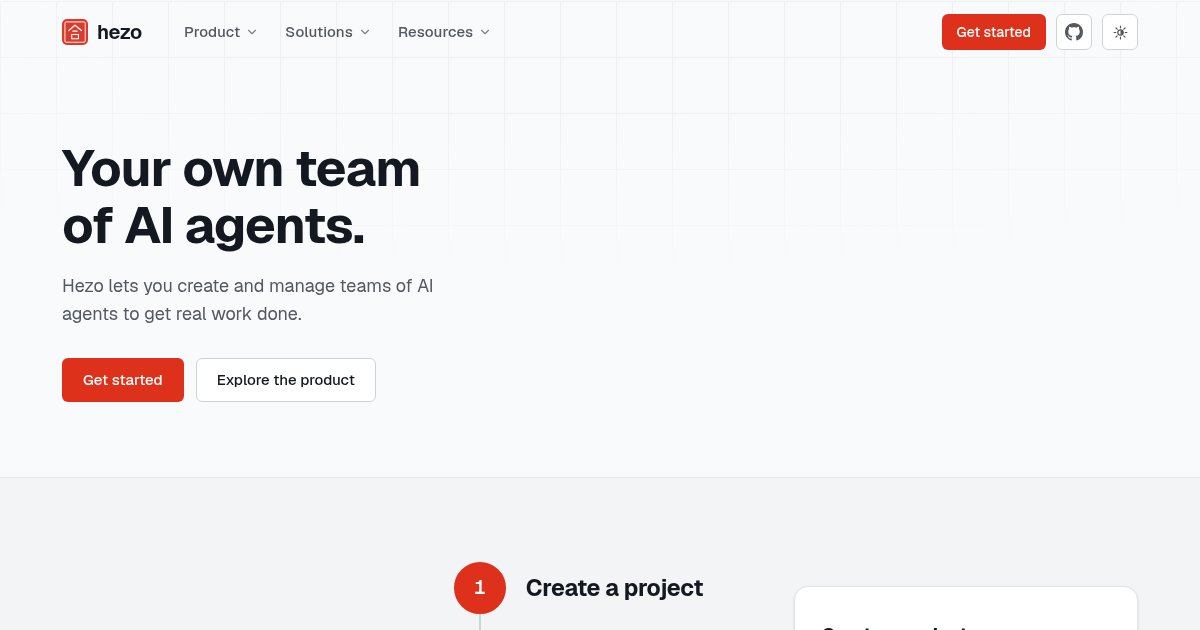
Task: Click the Explore the product button
Action: pos(286,380)
